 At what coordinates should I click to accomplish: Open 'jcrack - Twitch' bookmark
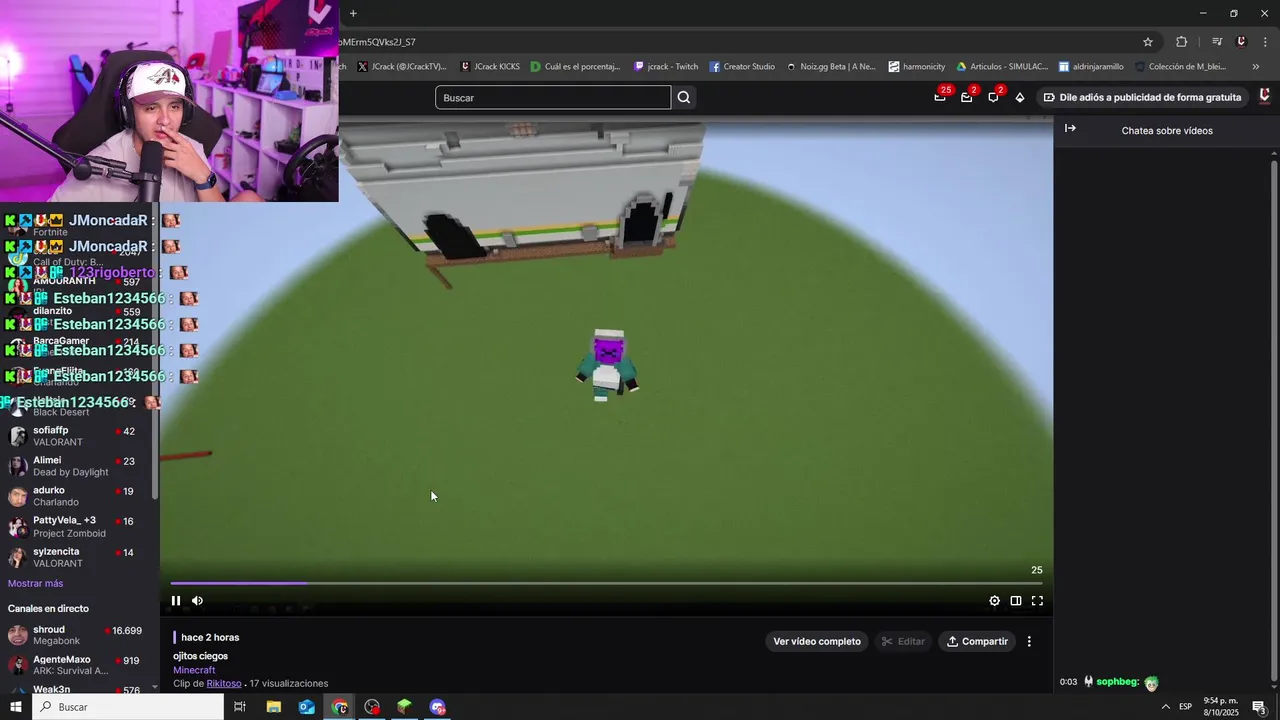pos(666,67)
